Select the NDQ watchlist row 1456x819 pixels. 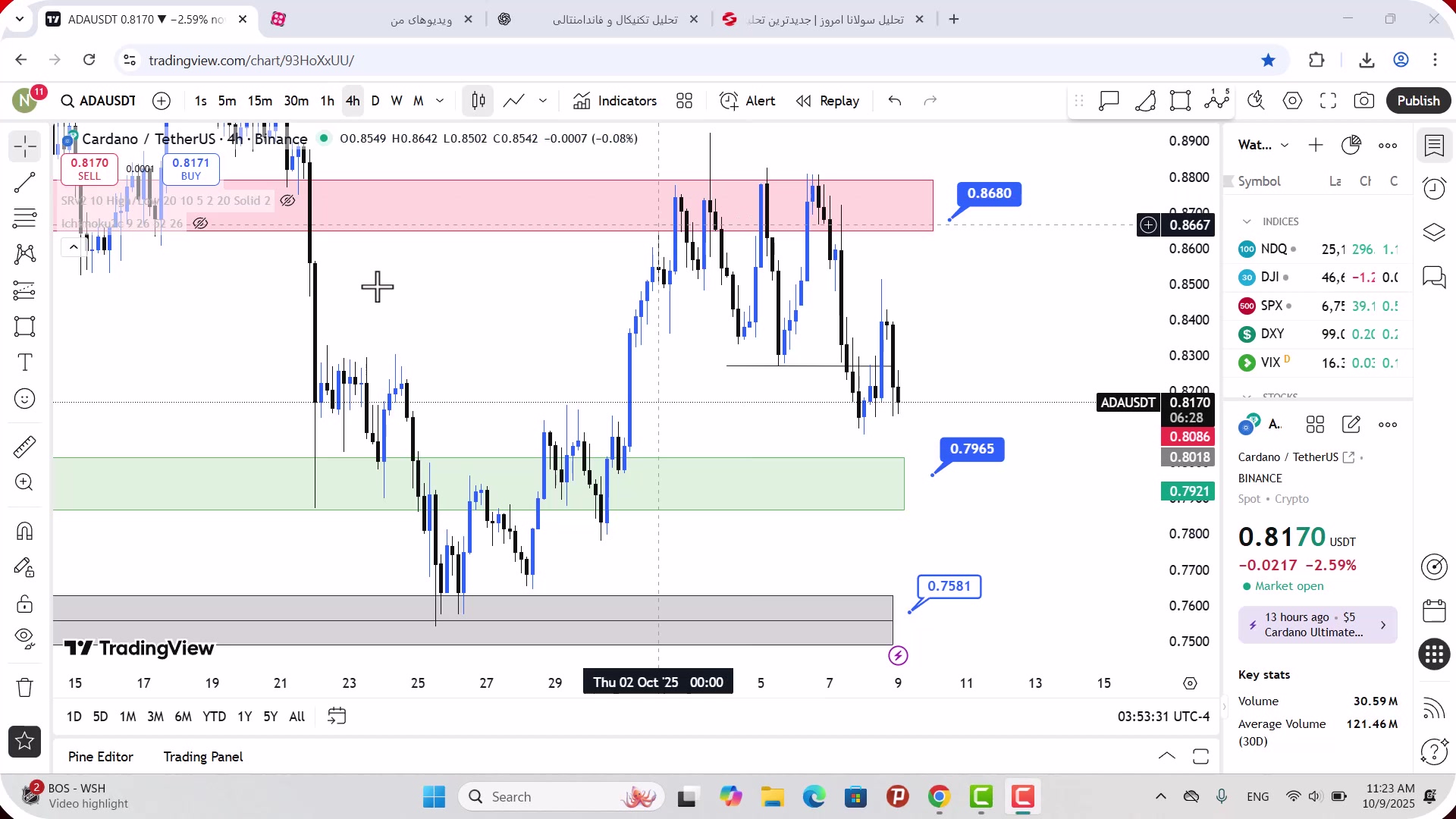click(x=1318, y=249)
